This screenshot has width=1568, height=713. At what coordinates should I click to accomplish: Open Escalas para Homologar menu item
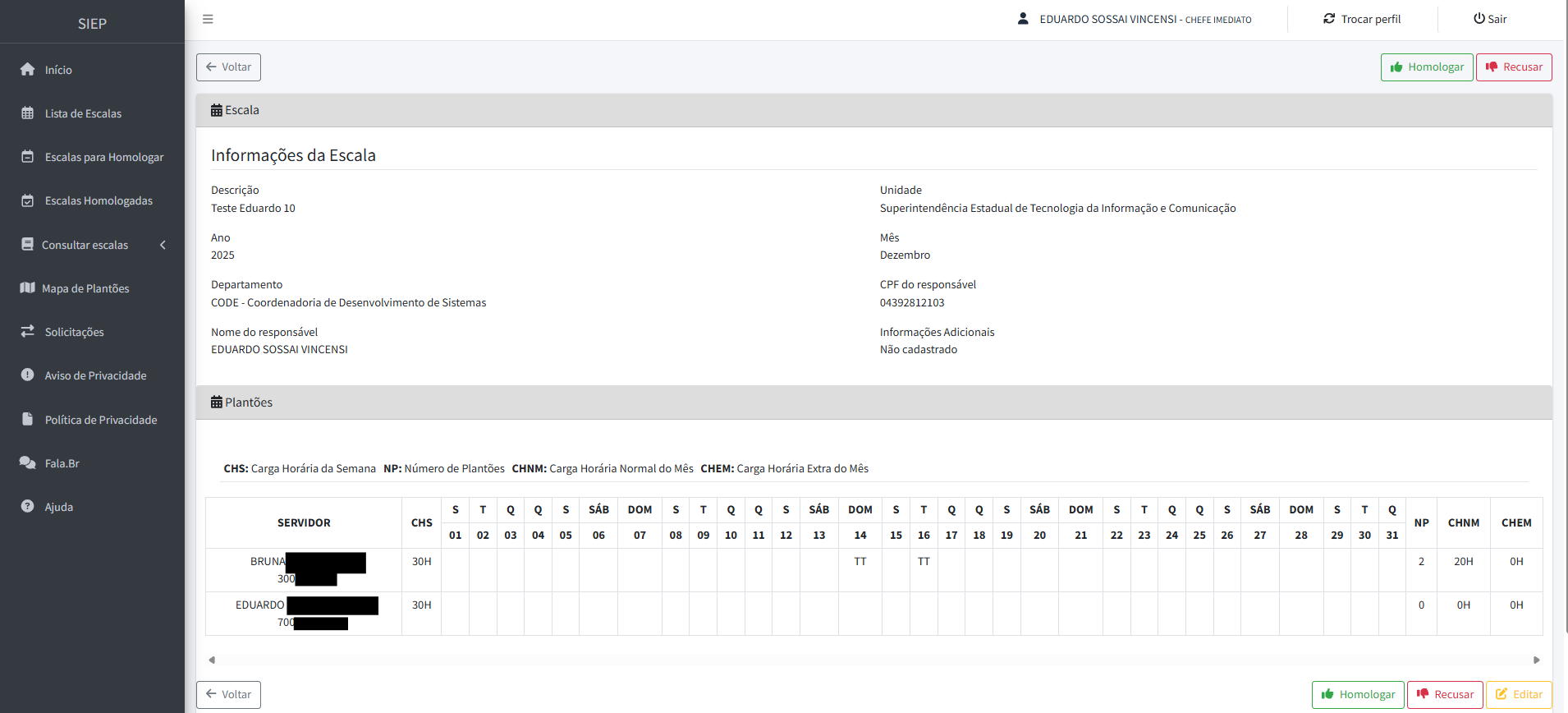tap(103, 157)
